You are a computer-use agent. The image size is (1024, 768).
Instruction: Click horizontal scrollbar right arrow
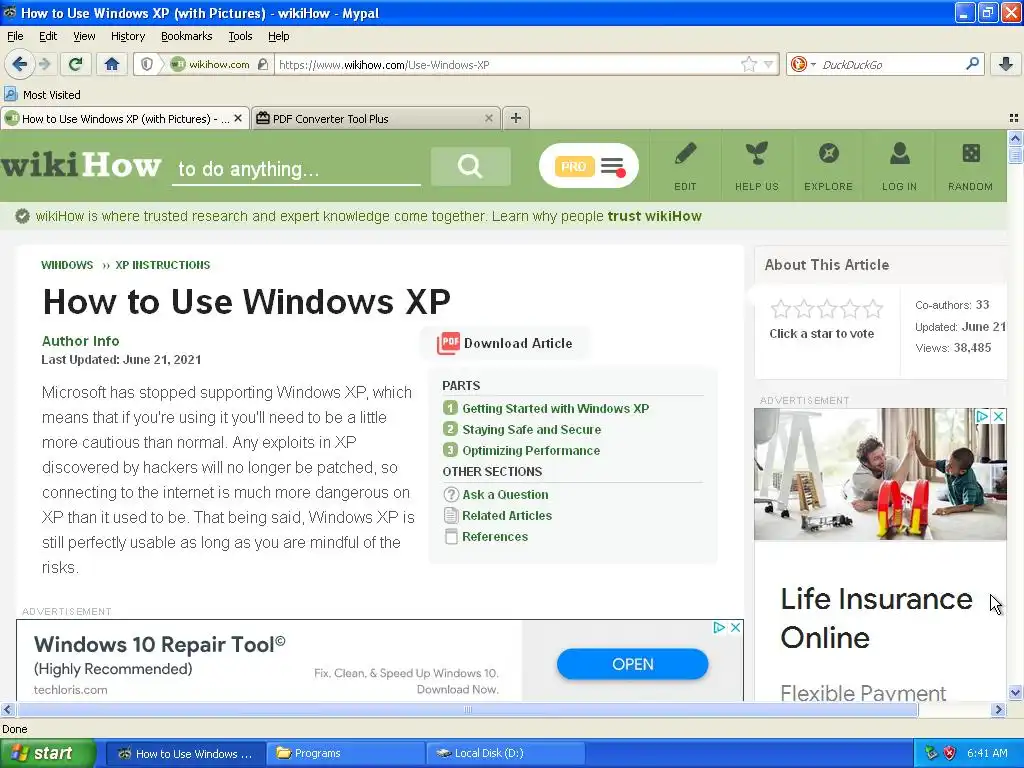point(998,709)
